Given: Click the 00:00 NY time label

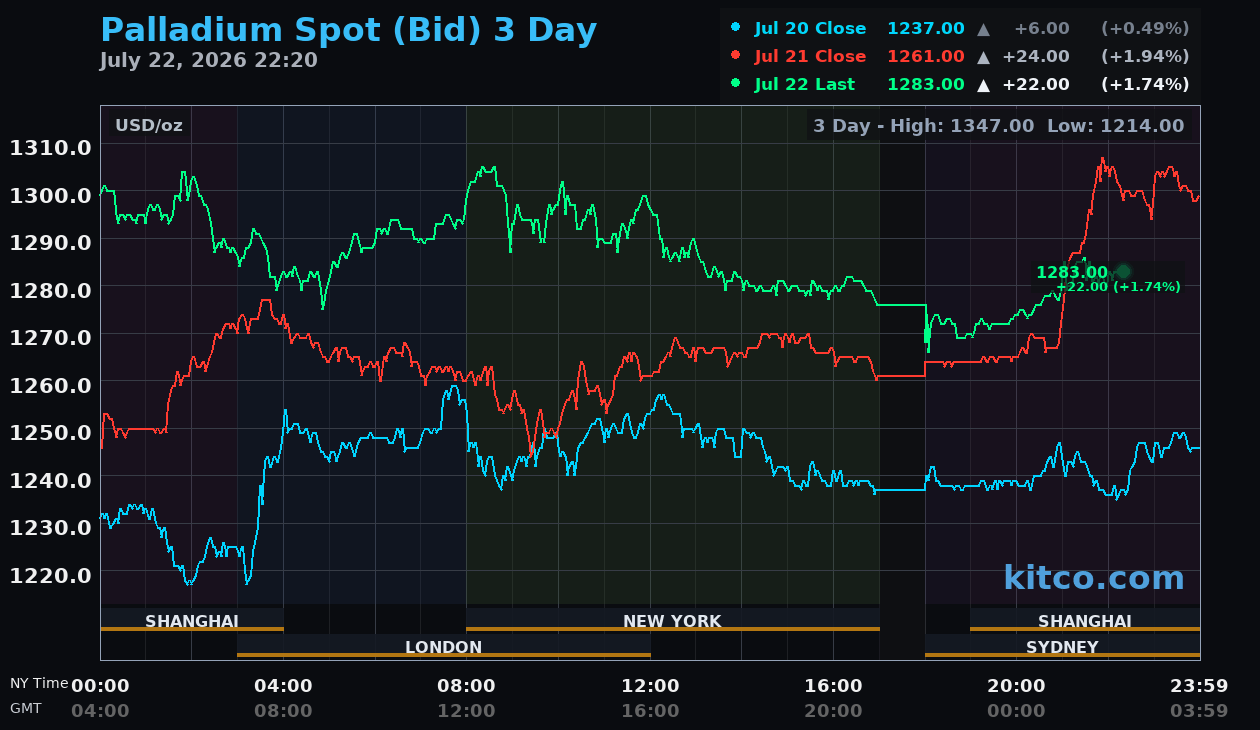Looking at the screenshot, I should point(100,686).
